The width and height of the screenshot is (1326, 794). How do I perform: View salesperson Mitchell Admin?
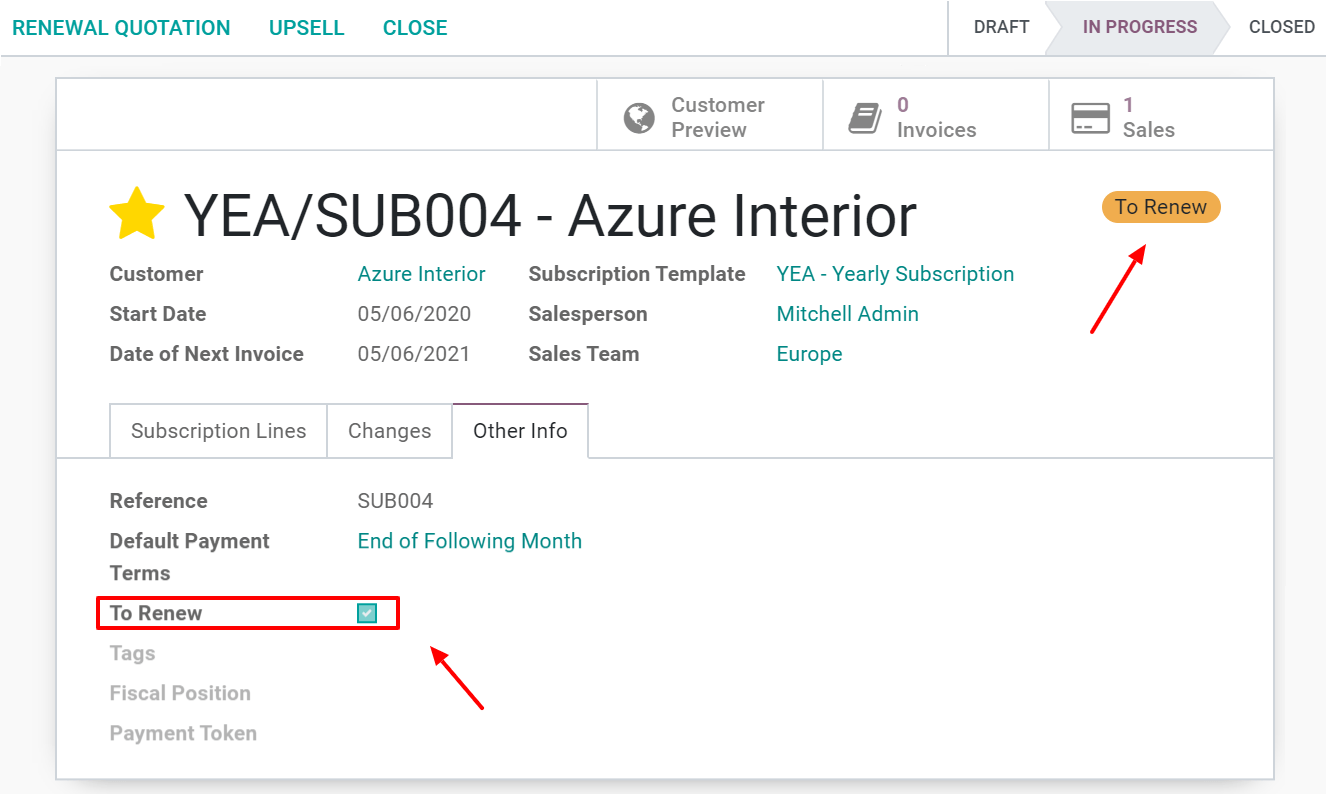click(x=847, y=313)
